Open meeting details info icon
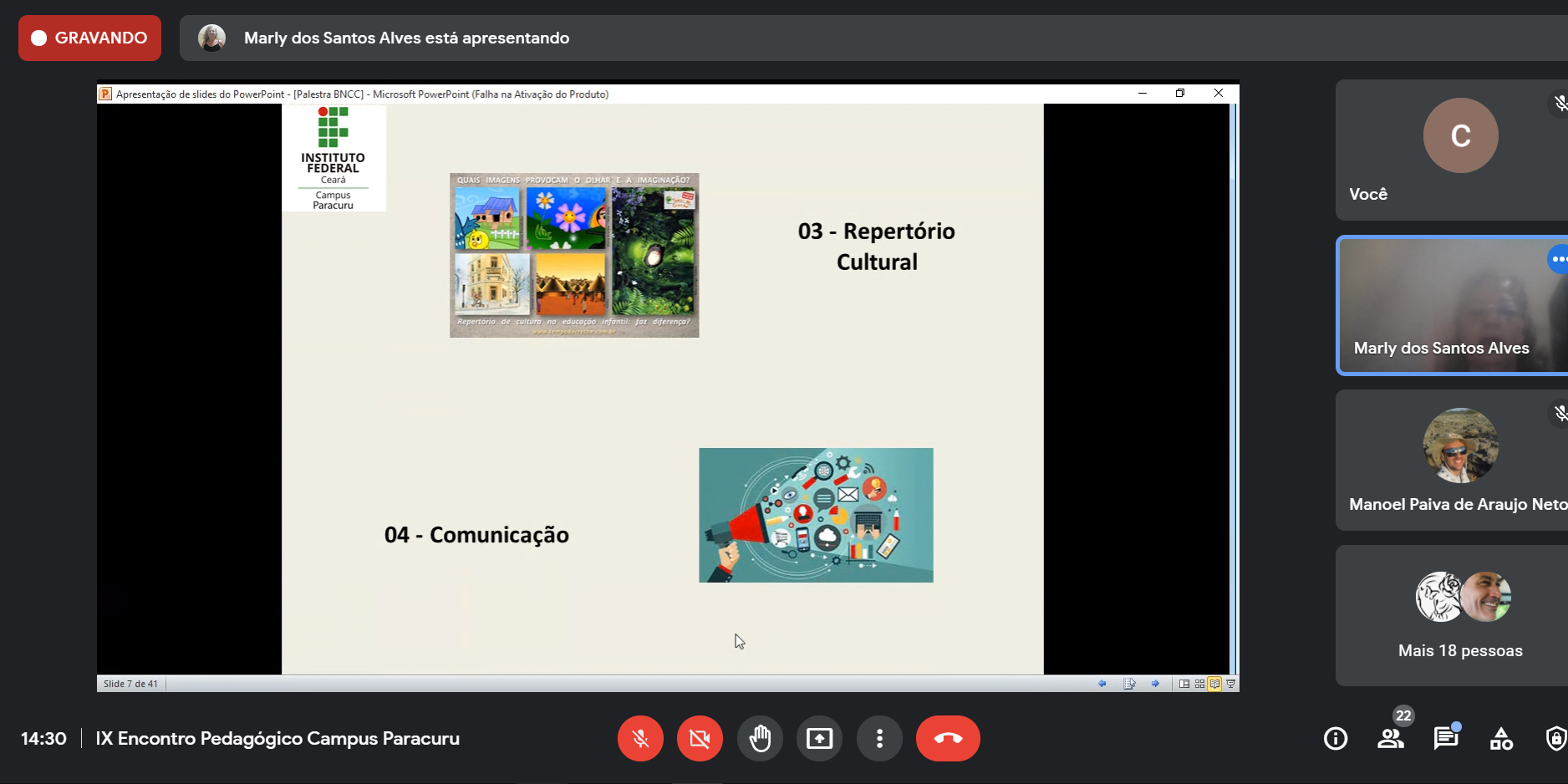This screenshot has width=1568, height=784. click(1335, 739)
